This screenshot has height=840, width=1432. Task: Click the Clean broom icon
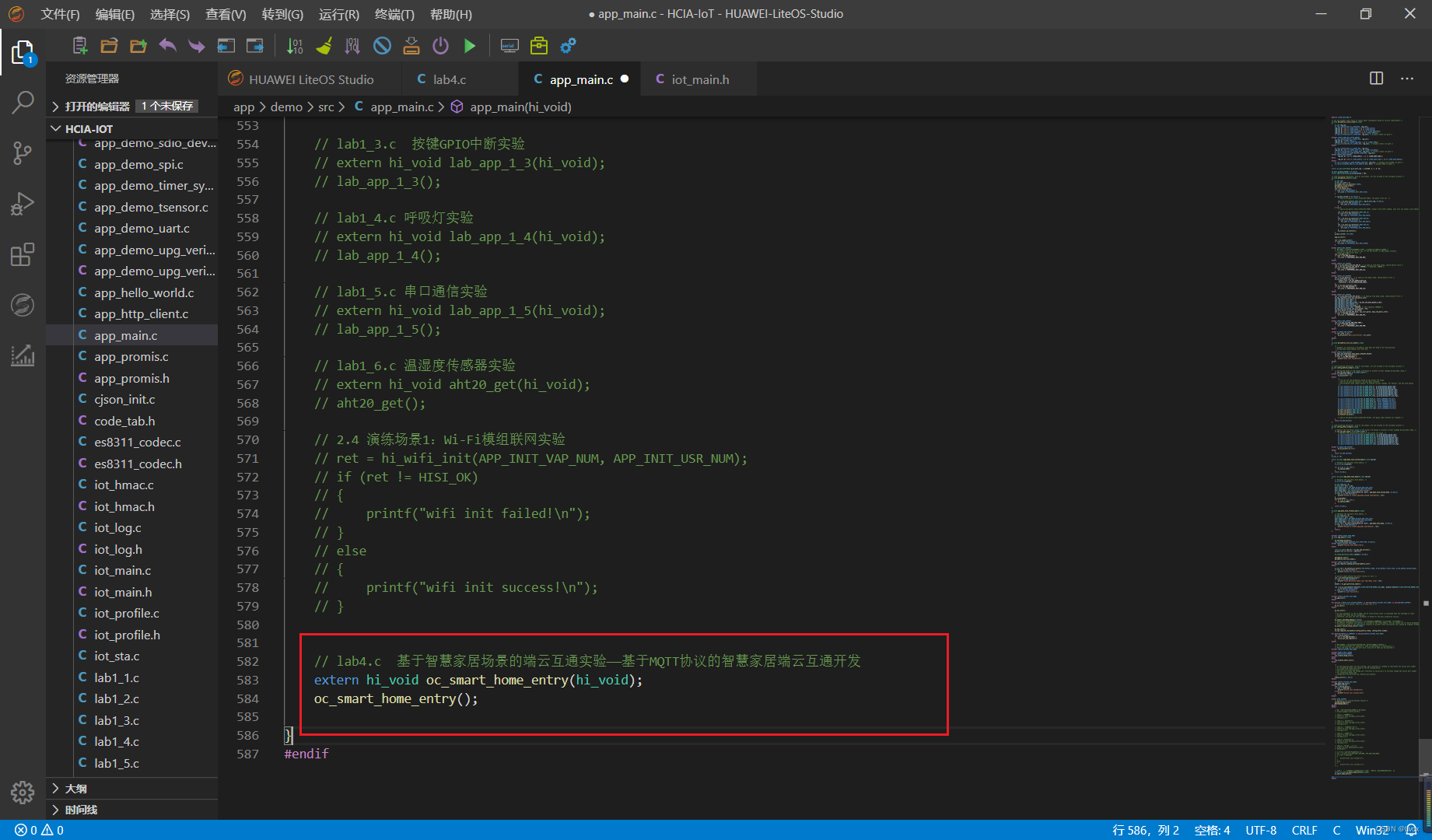324,46
